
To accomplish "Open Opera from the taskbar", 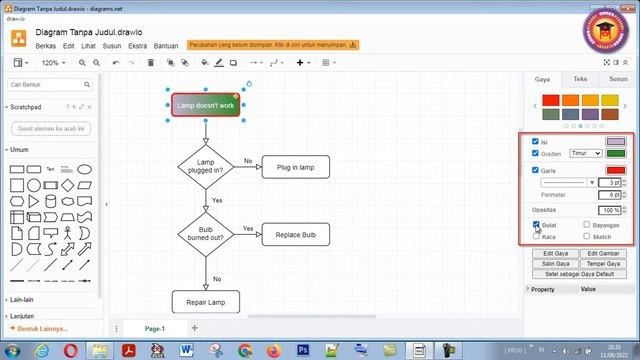I will [x=71, y=350].
